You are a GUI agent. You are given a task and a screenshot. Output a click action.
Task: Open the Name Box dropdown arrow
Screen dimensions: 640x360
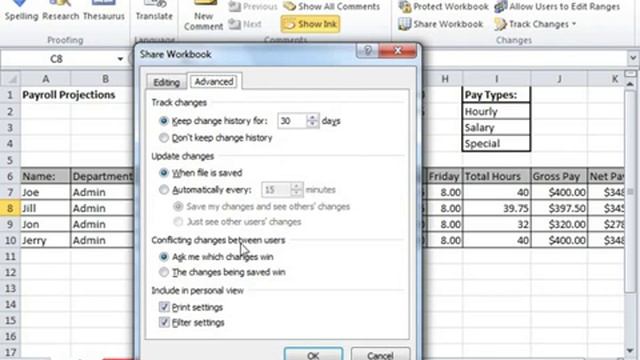click(x=120, y=59)
